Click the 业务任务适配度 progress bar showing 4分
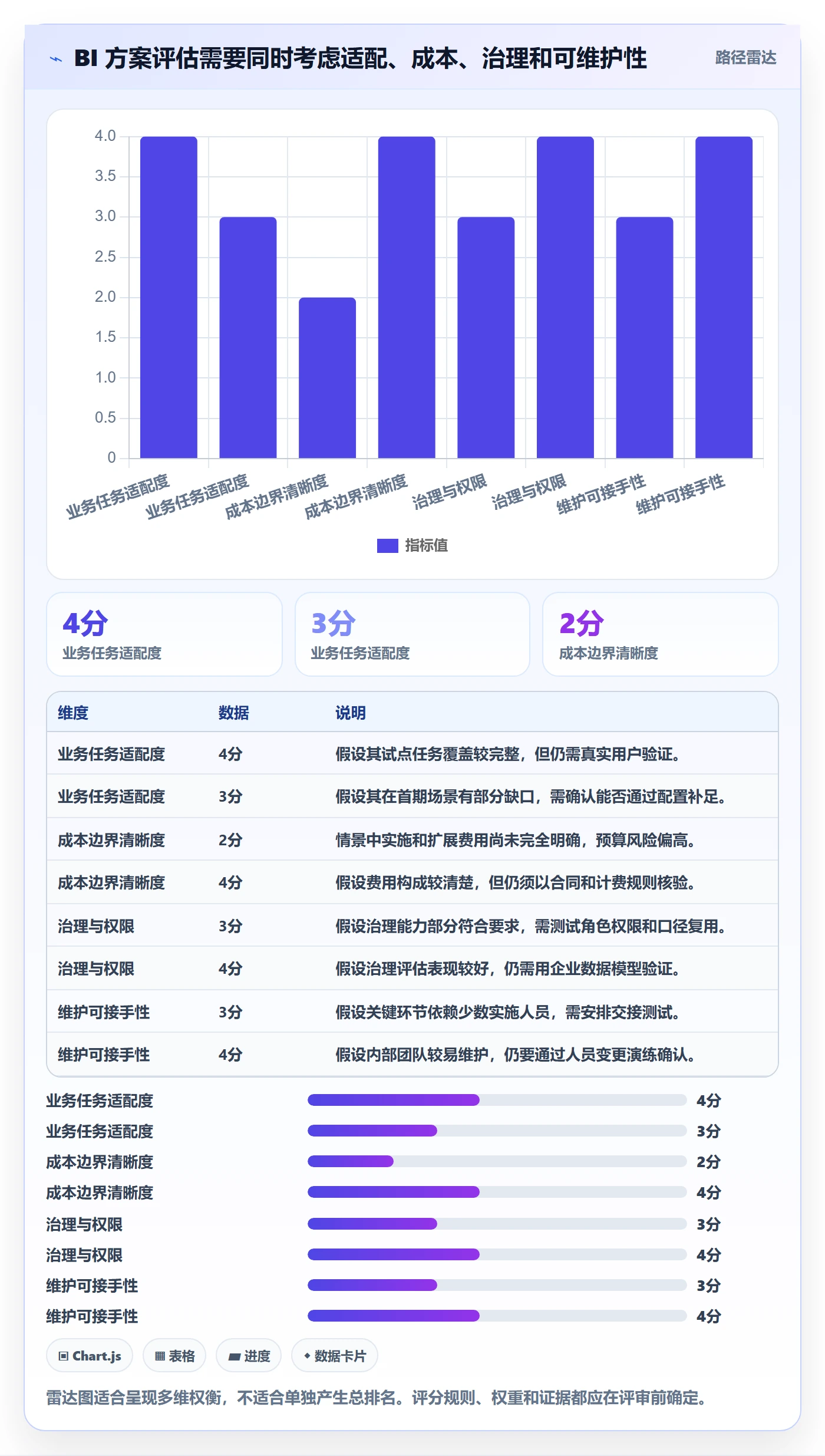Screen dimensions: 825x1456 pos(497,1100)
